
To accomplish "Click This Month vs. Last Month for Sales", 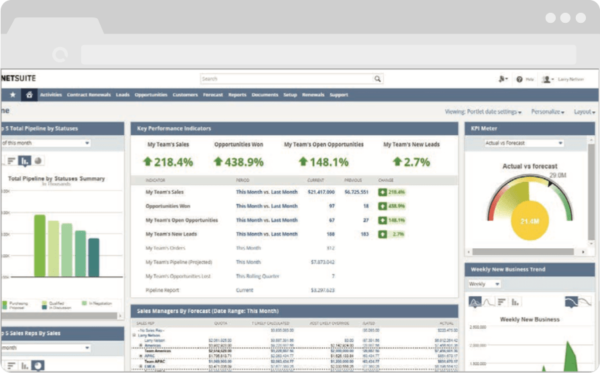I will pyautogui.click(x=267, y=192).
